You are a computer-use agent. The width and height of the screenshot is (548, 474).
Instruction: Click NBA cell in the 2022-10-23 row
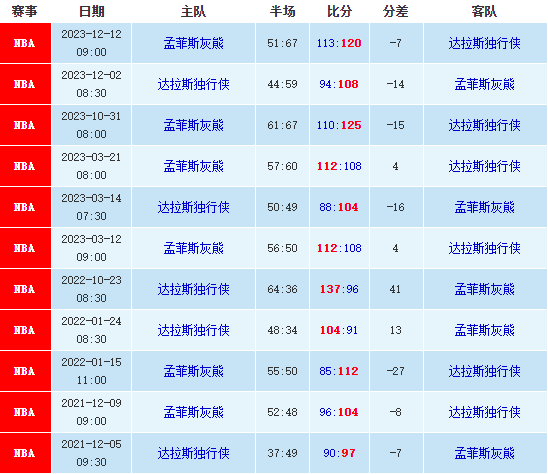pos(25,289)
